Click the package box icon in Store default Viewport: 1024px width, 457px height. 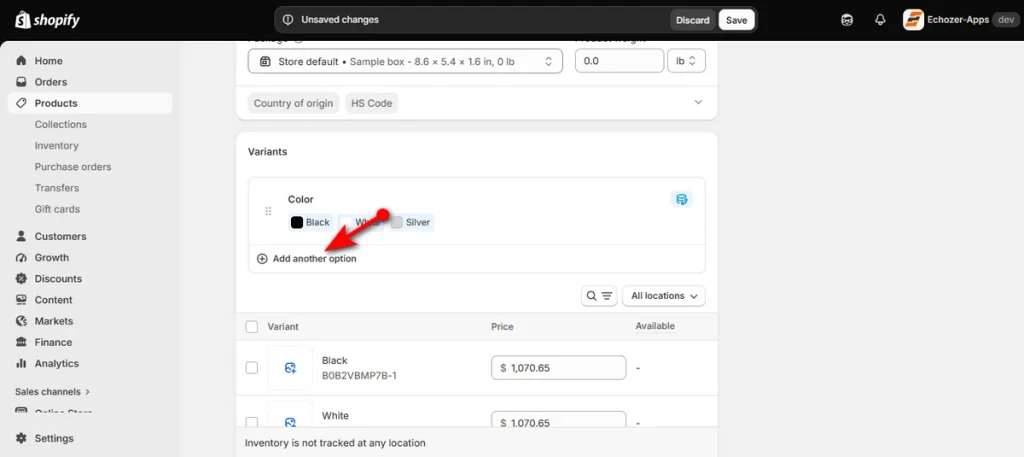(264, 61)
